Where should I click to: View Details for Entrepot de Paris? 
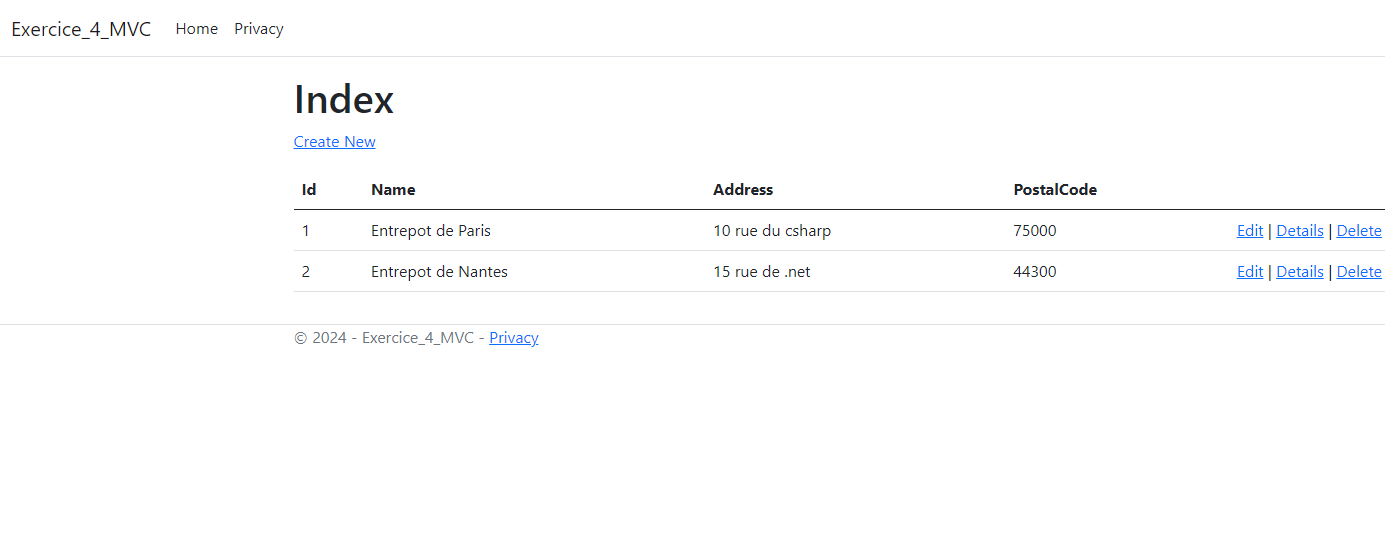pyautogui.click(x=1300, y=231)
